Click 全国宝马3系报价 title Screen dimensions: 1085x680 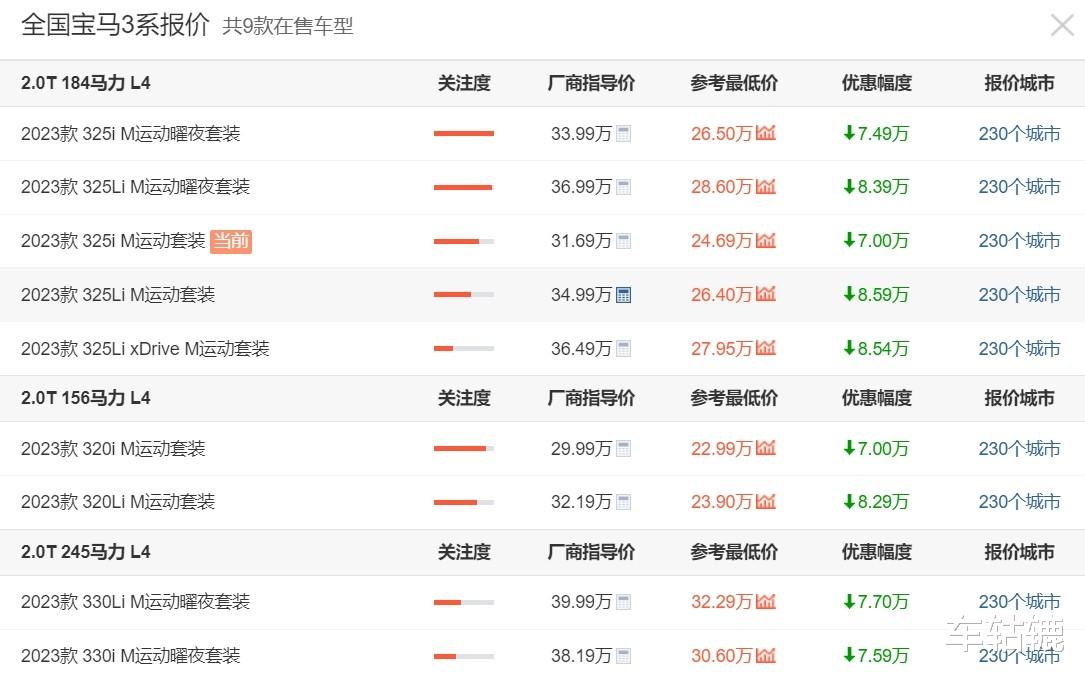pos(116,25)
